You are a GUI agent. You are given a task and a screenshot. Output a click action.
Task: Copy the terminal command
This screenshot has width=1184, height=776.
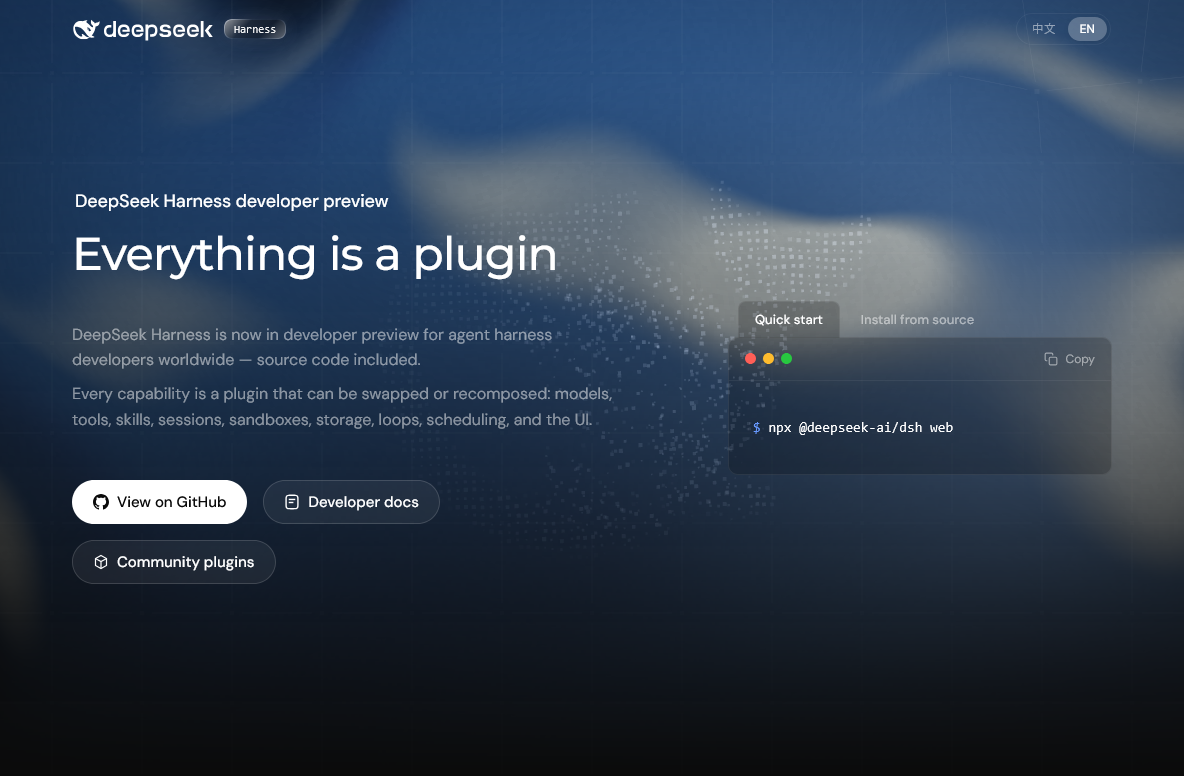[x=1069, y=359]
